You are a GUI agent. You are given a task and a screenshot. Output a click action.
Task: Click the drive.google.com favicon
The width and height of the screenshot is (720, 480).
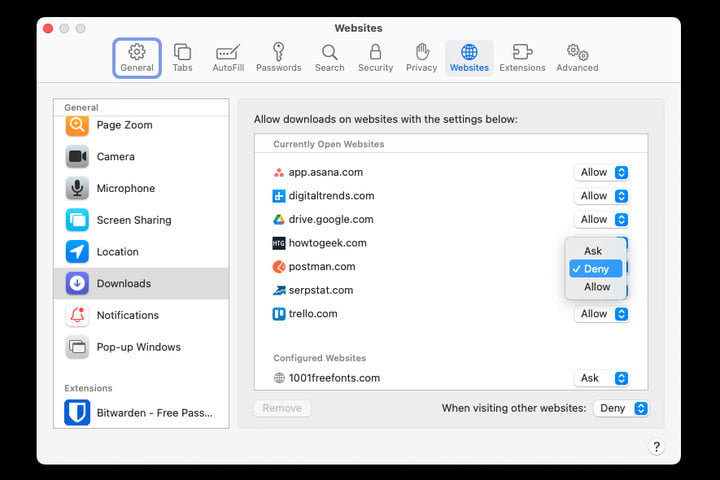pyautogui.click(x=279, y=220)
